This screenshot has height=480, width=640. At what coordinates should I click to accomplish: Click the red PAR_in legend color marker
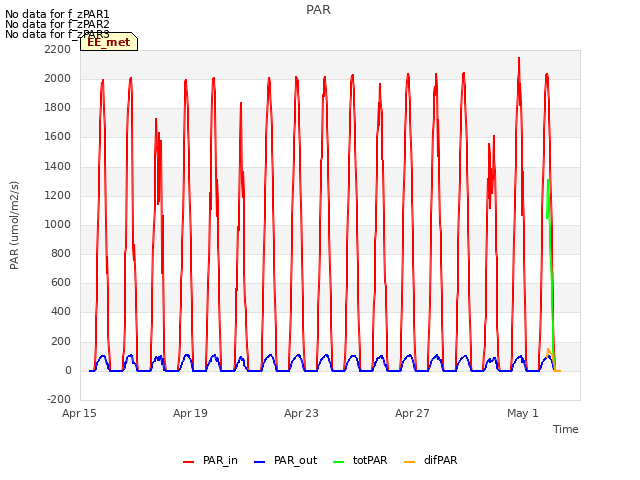189,462
